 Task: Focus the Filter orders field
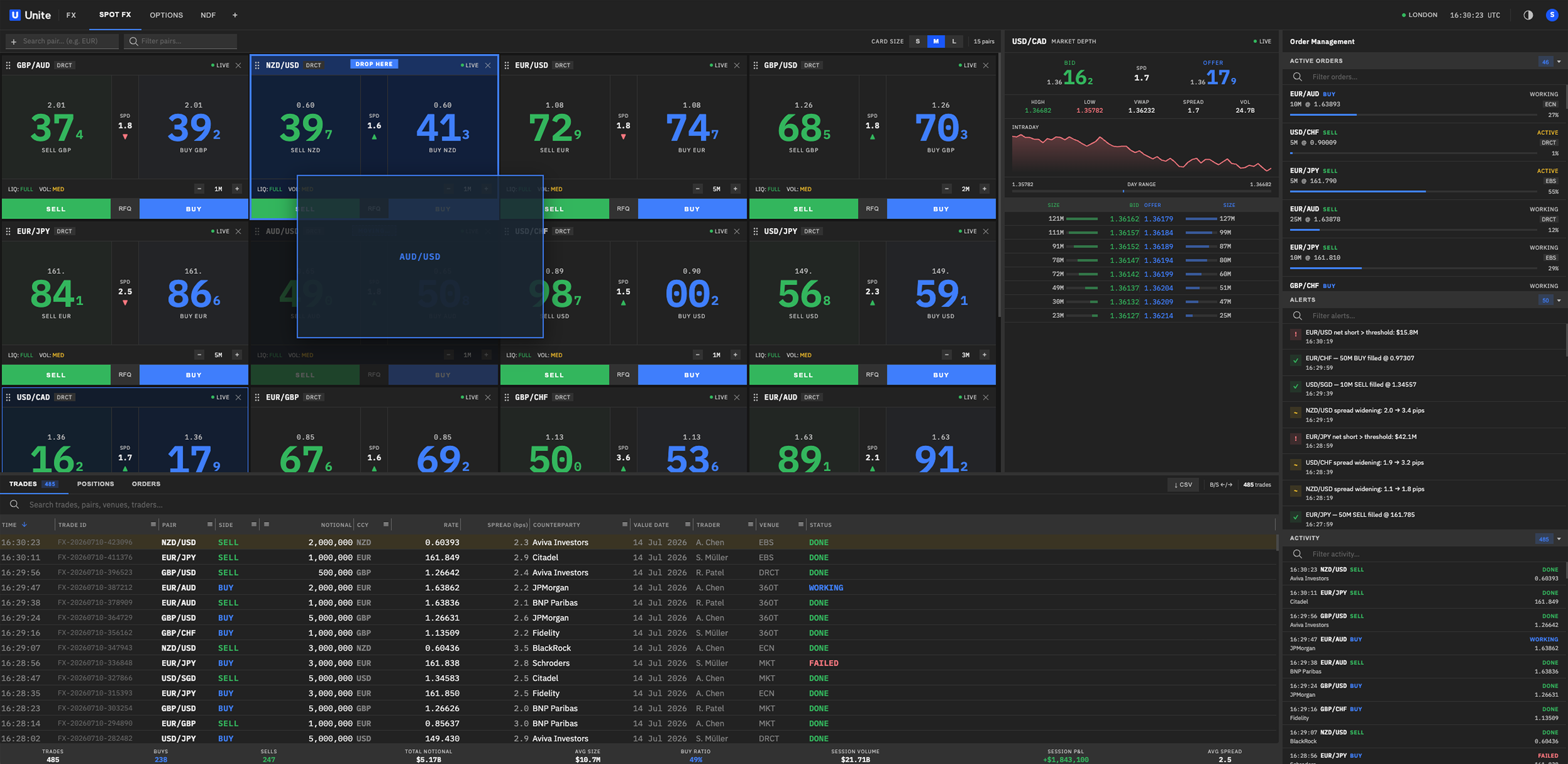(x=1424, y=77)
